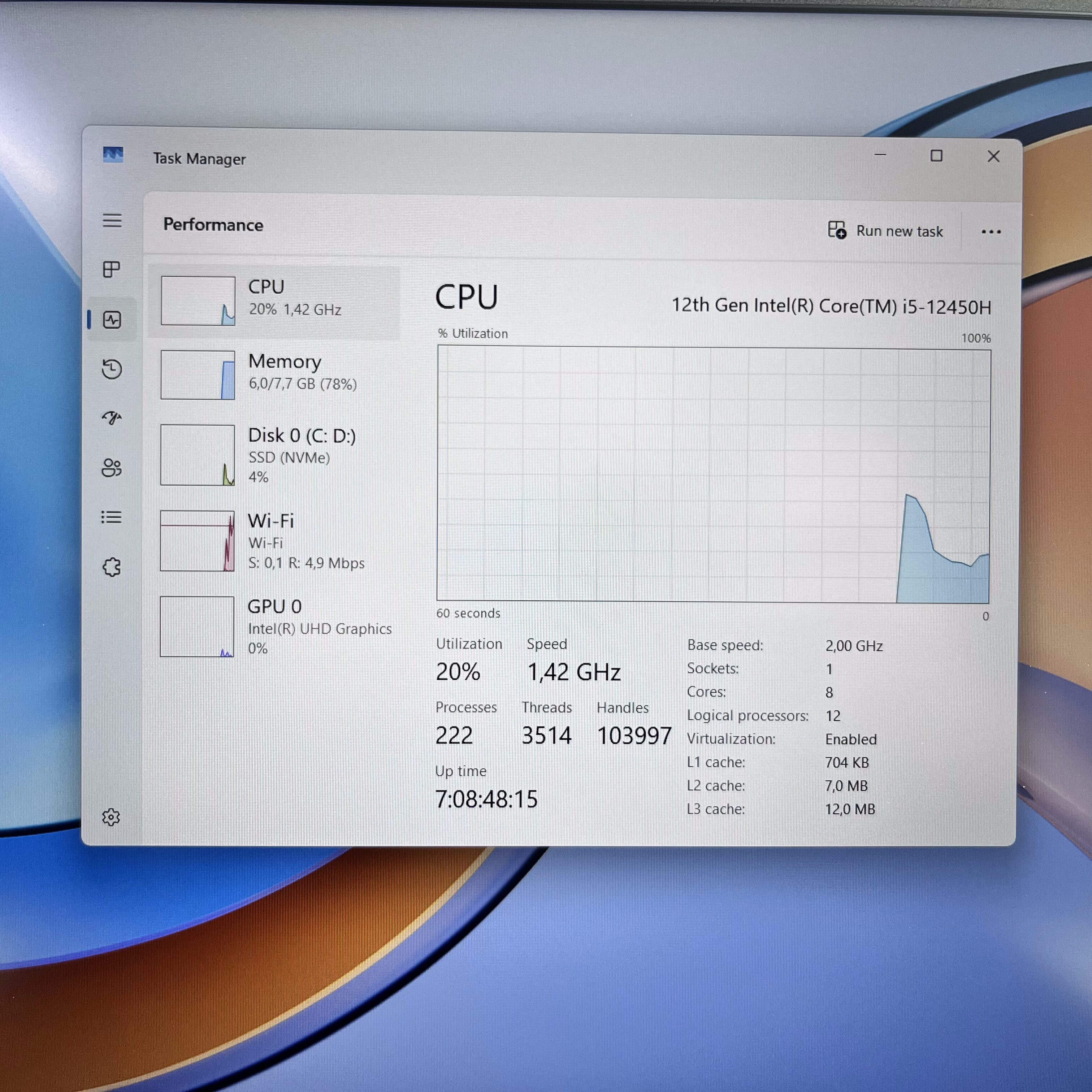The image size is (1092, 1092).
Task: Open the three-dot more options menu
Action: coord(991,232)
